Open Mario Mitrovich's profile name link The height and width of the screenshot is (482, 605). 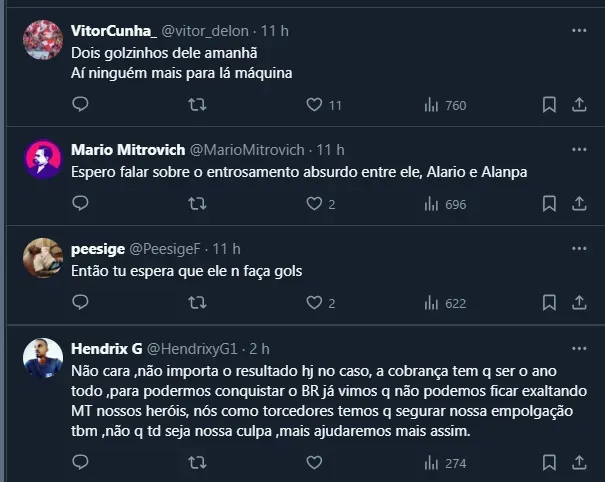(128, 150)
